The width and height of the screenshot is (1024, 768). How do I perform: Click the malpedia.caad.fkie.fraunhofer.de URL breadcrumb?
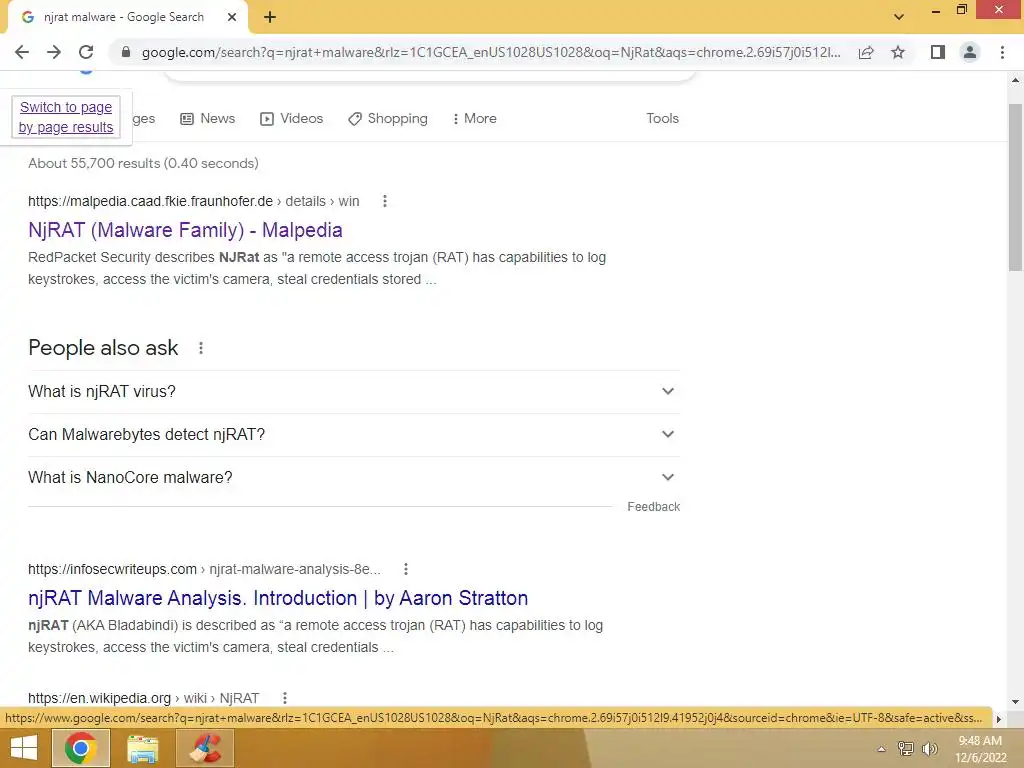coord(193,201)
